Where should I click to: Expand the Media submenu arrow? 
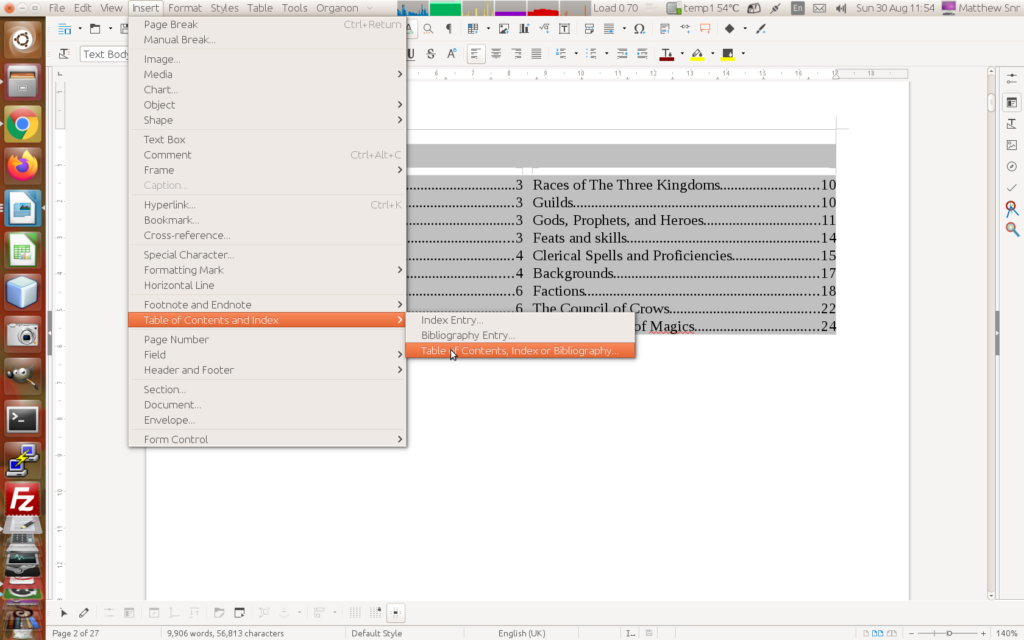[x=399, y=75]
